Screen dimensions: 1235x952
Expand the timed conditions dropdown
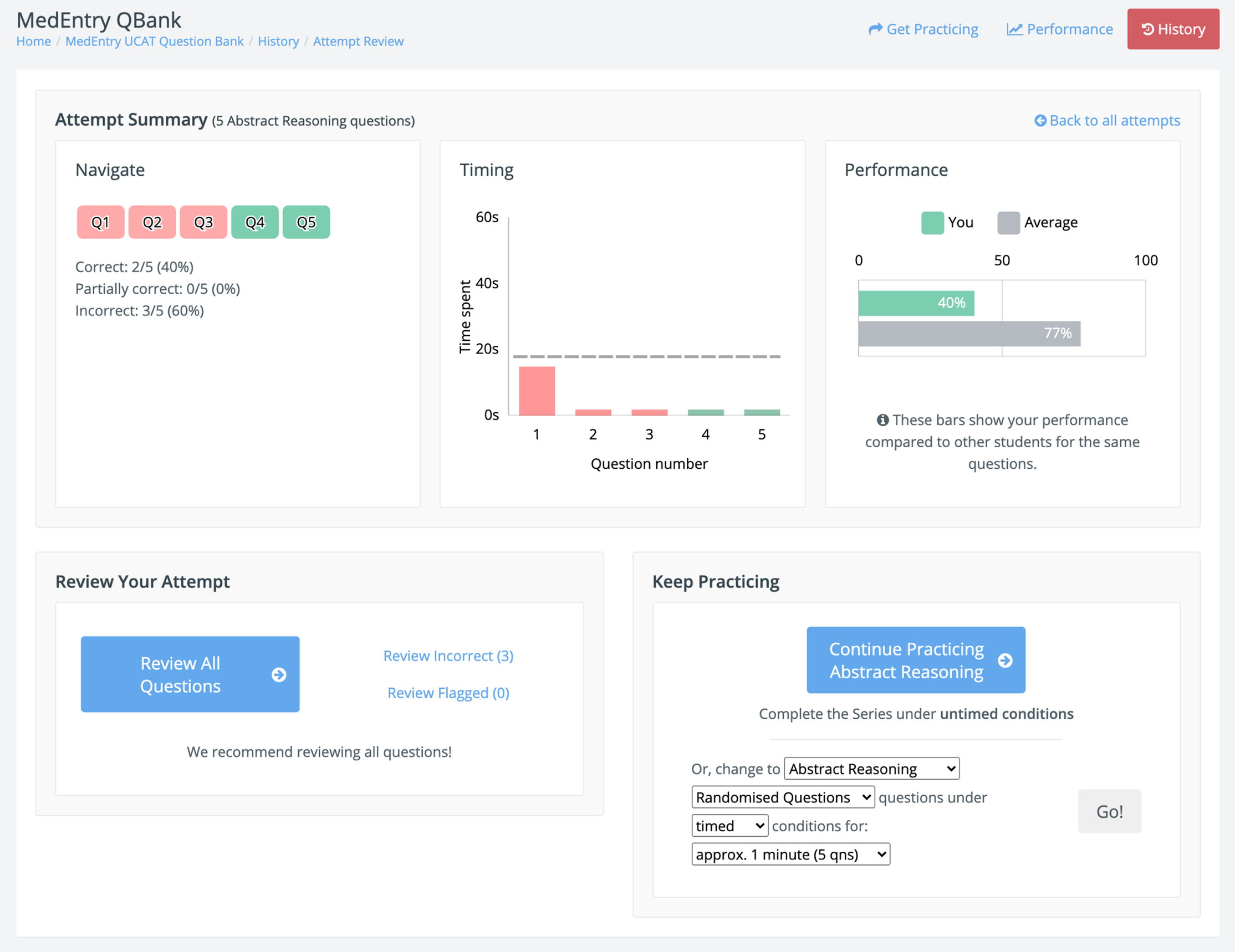click(729, 826)
